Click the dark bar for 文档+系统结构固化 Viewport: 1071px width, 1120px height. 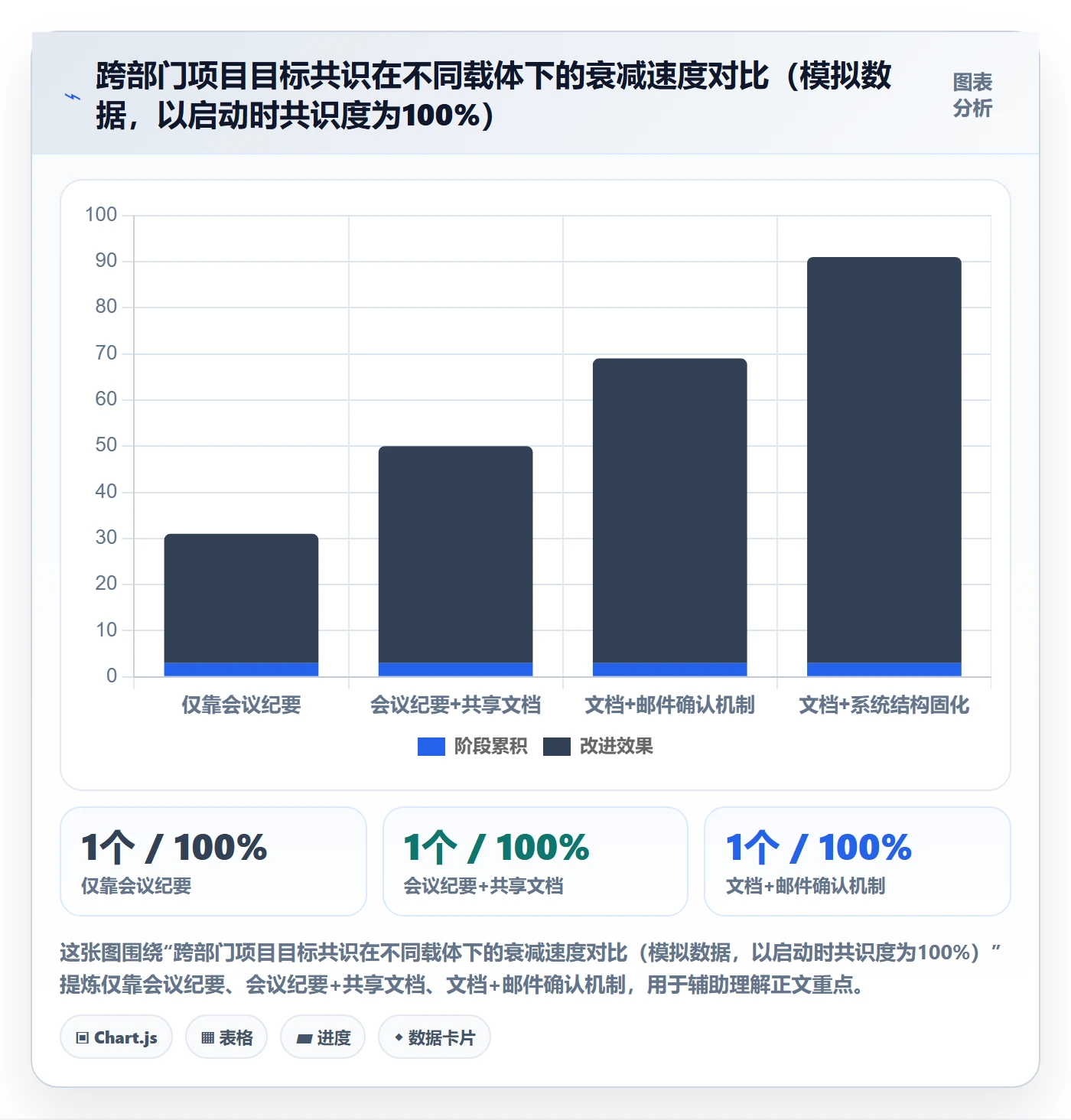tap(884, 460)
